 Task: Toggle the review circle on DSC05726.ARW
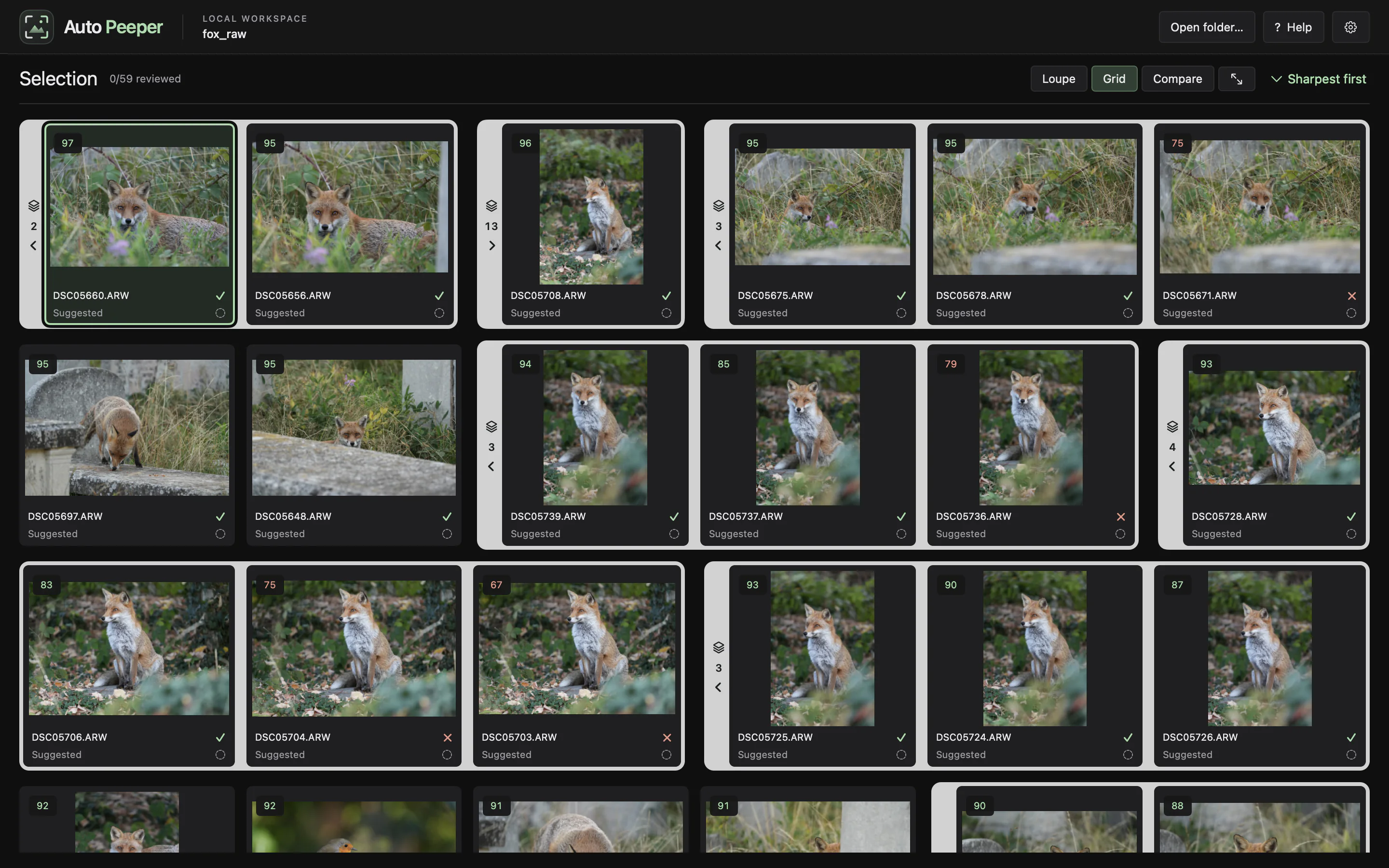click(1352, 755)
